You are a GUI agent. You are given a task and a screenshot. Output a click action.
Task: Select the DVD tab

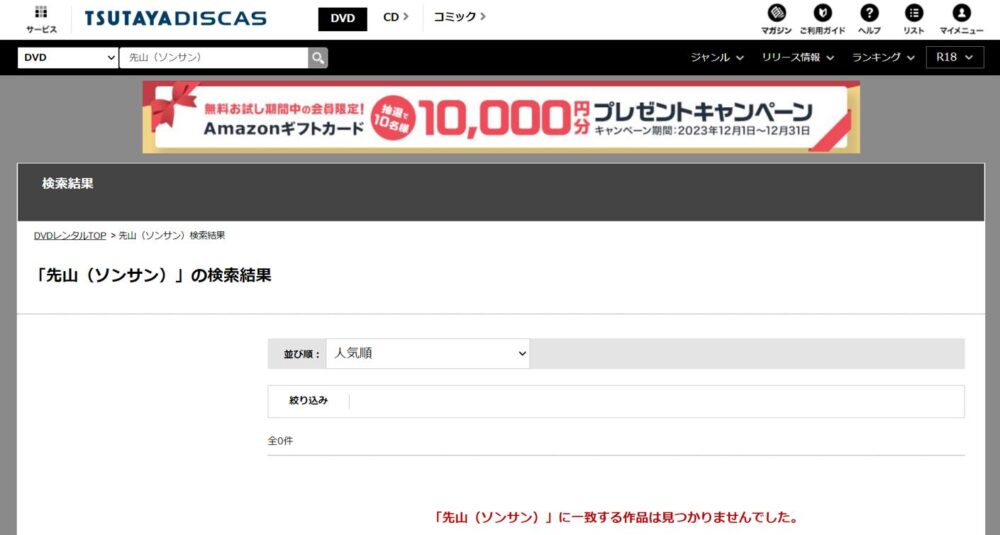342,18
